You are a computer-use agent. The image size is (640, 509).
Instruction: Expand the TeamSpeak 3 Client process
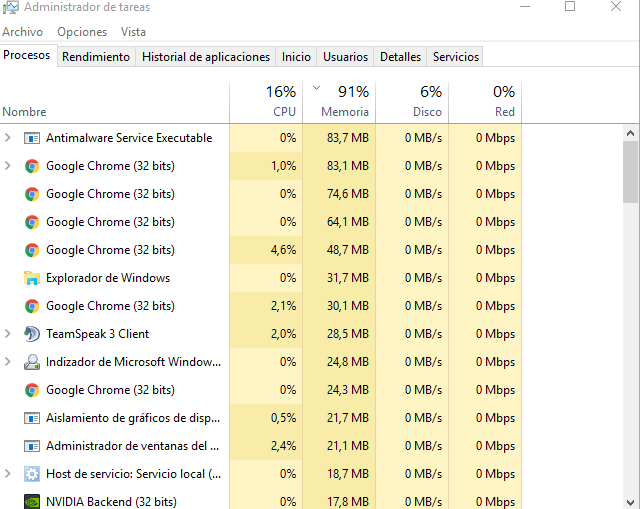click(7, 334)
